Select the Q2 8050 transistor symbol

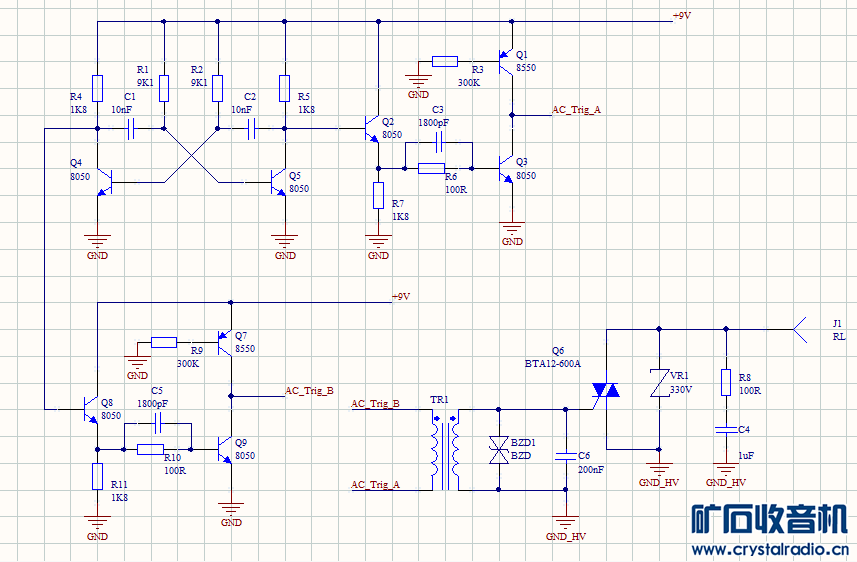point(372,129)
